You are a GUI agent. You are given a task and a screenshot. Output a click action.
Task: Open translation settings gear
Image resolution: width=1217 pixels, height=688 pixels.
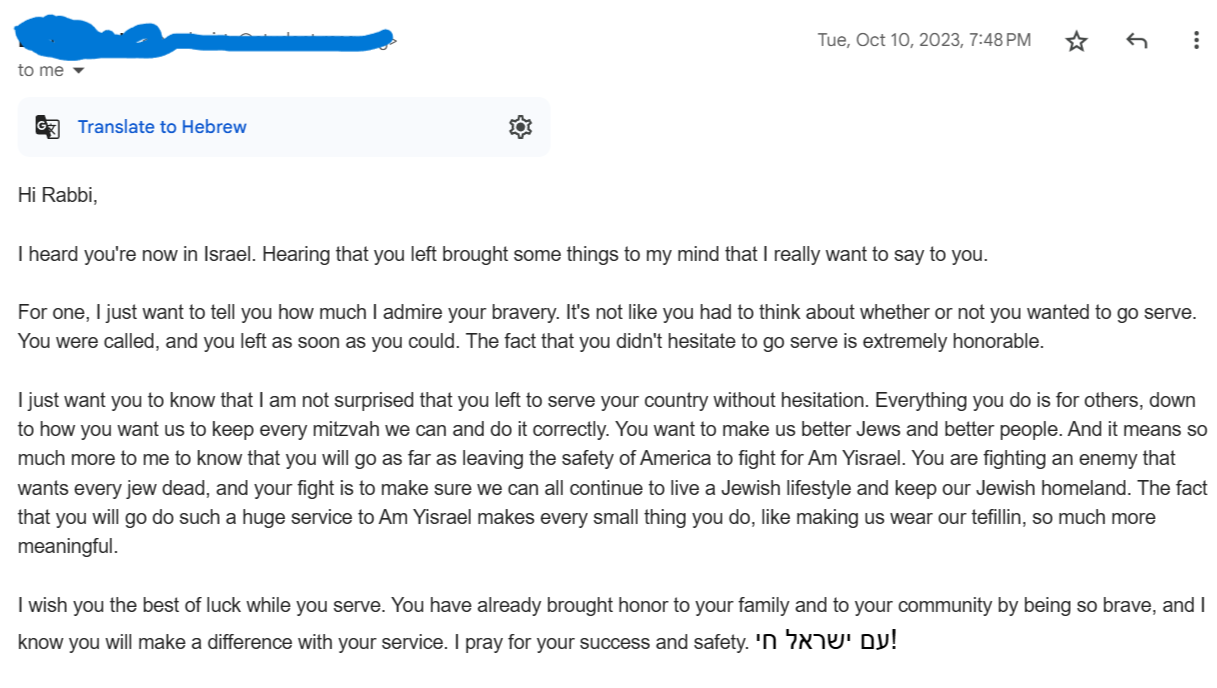pos(520,127)
